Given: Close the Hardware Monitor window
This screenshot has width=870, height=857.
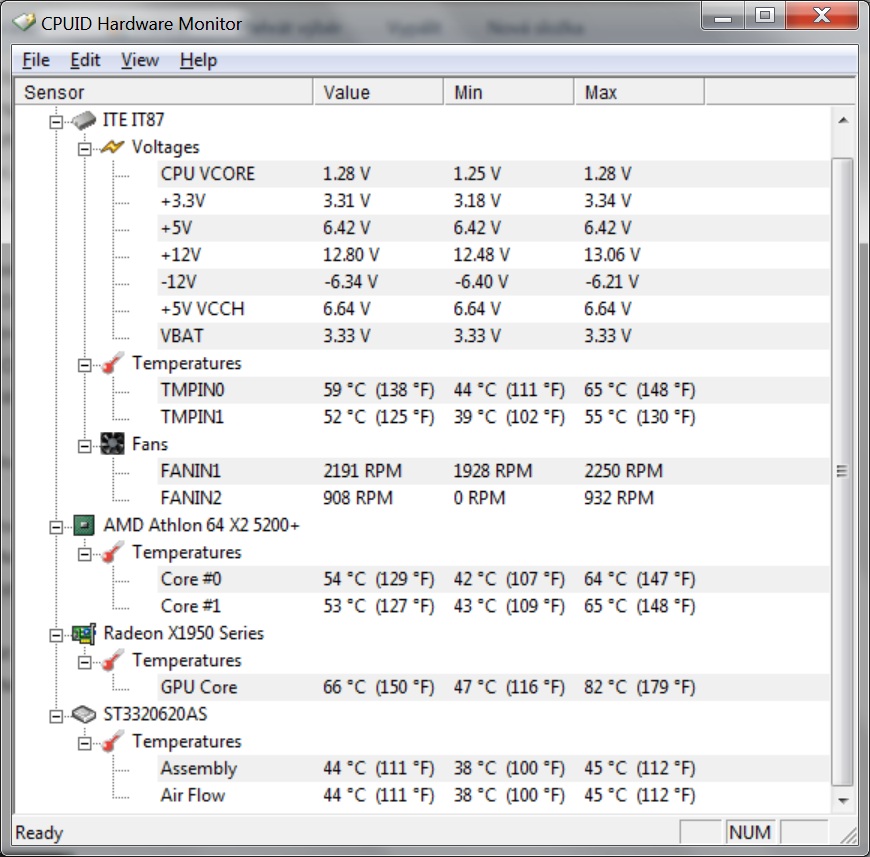Looking at the screenshot, I should click(x=822, y=16).
